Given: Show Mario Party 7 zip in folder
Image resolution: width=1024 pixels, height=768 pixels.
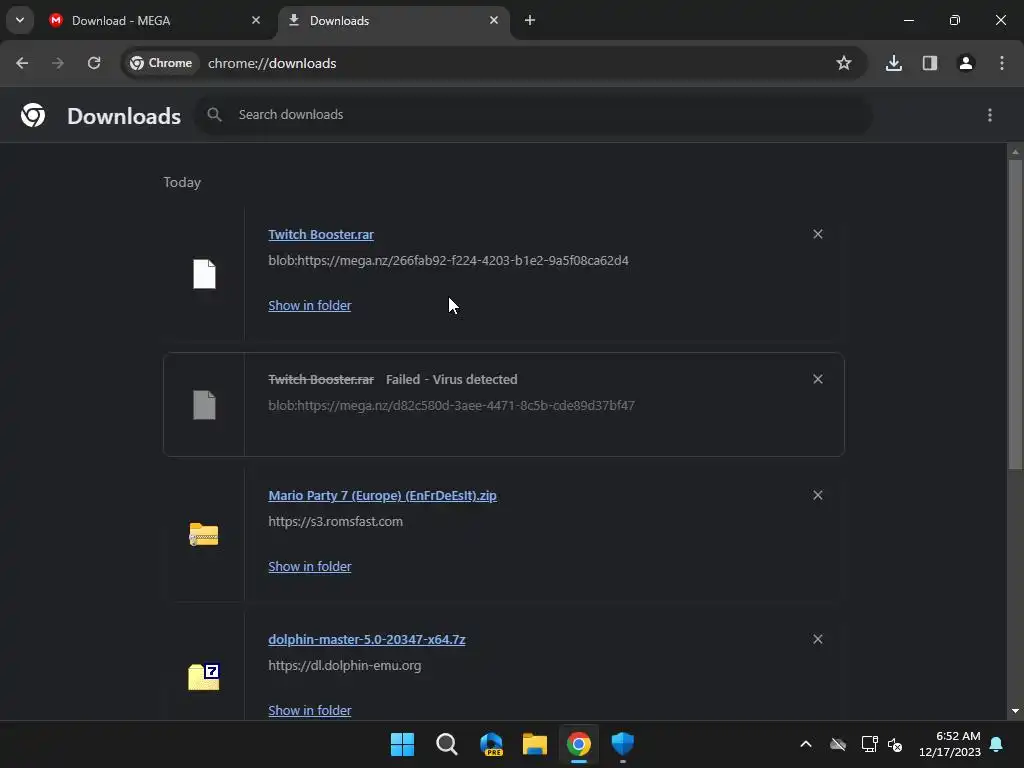Looking at the screenshot, I should point(310,567).
